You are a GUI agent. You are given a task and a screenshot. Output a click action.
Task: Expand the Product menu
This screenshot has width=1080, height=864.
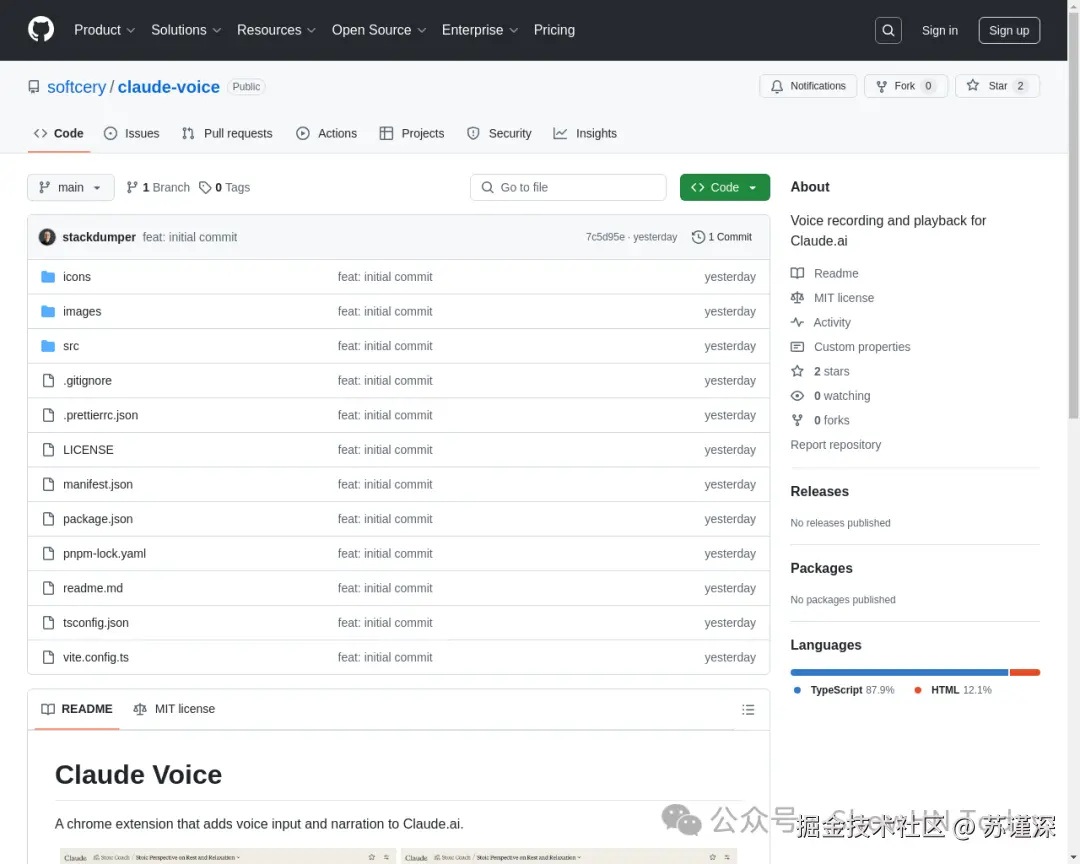coord(104,30)
